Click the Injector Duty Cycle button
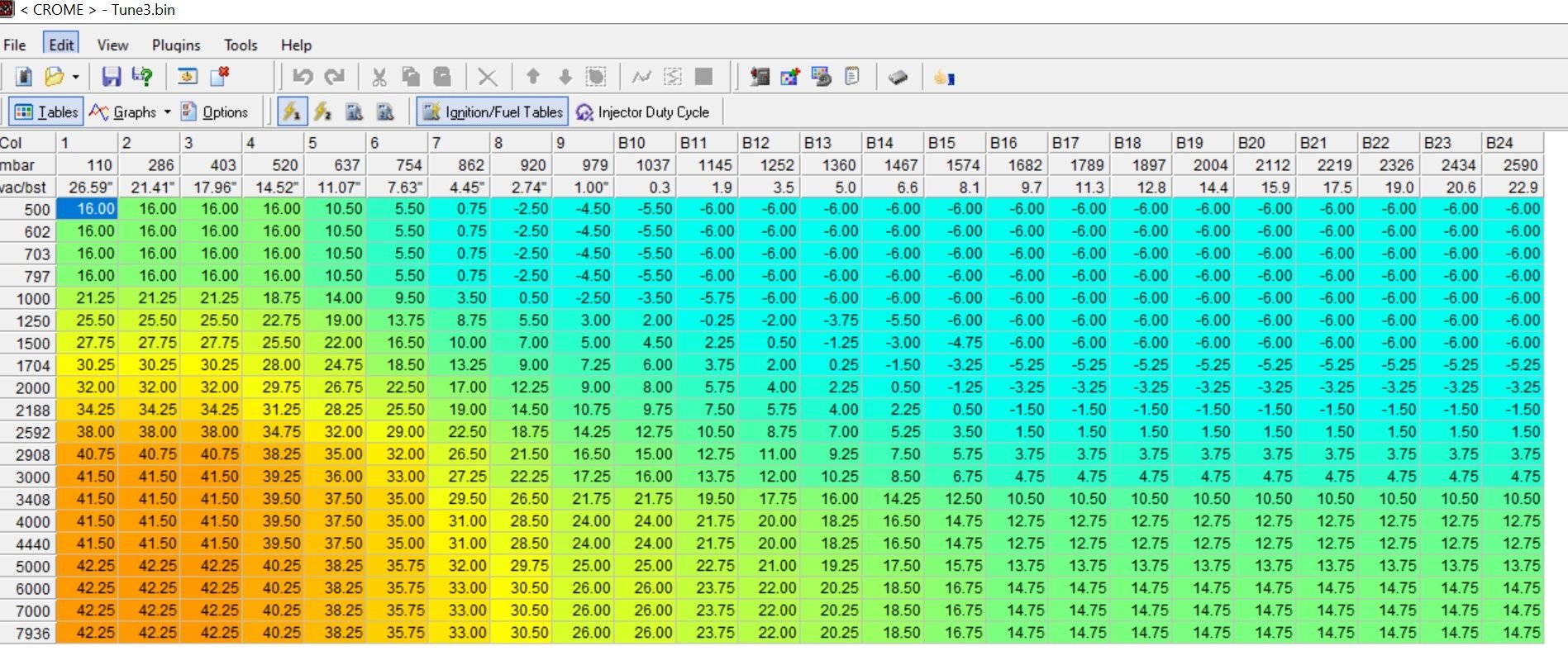 (x=643, y=112)
